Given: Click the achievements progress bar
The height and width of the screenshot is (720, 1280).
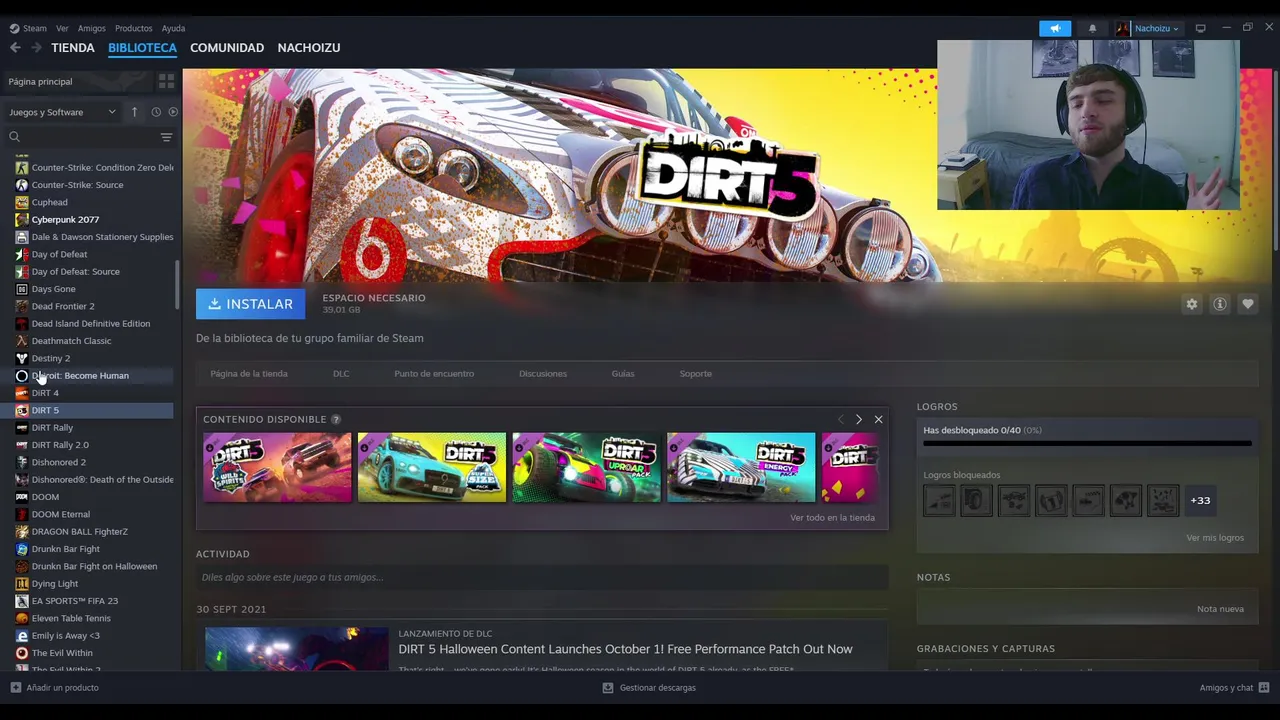Looking at the screenshot, I should (x=1087, y=442).
